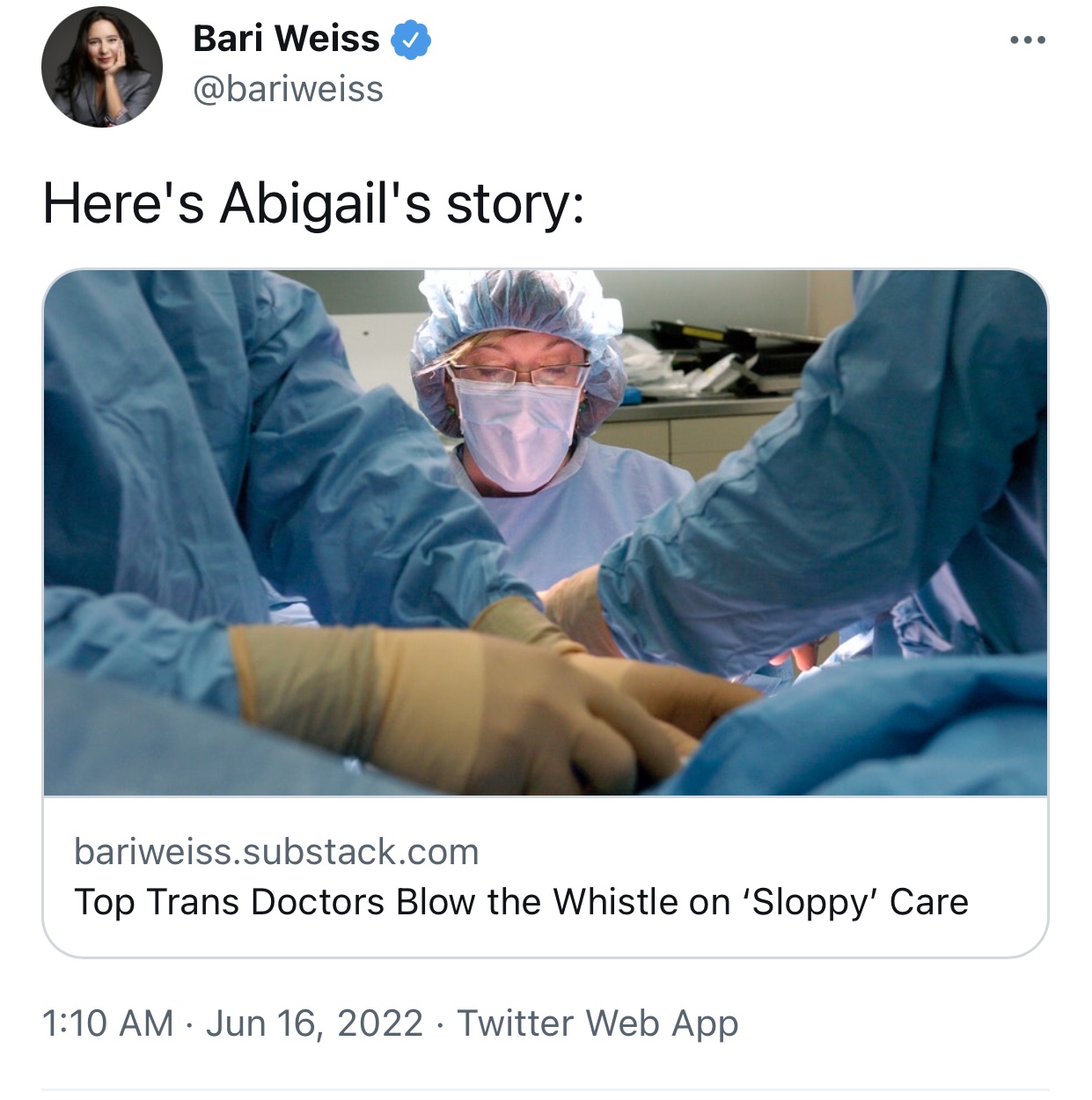Click the word substack in card domain

coord(325,852)
